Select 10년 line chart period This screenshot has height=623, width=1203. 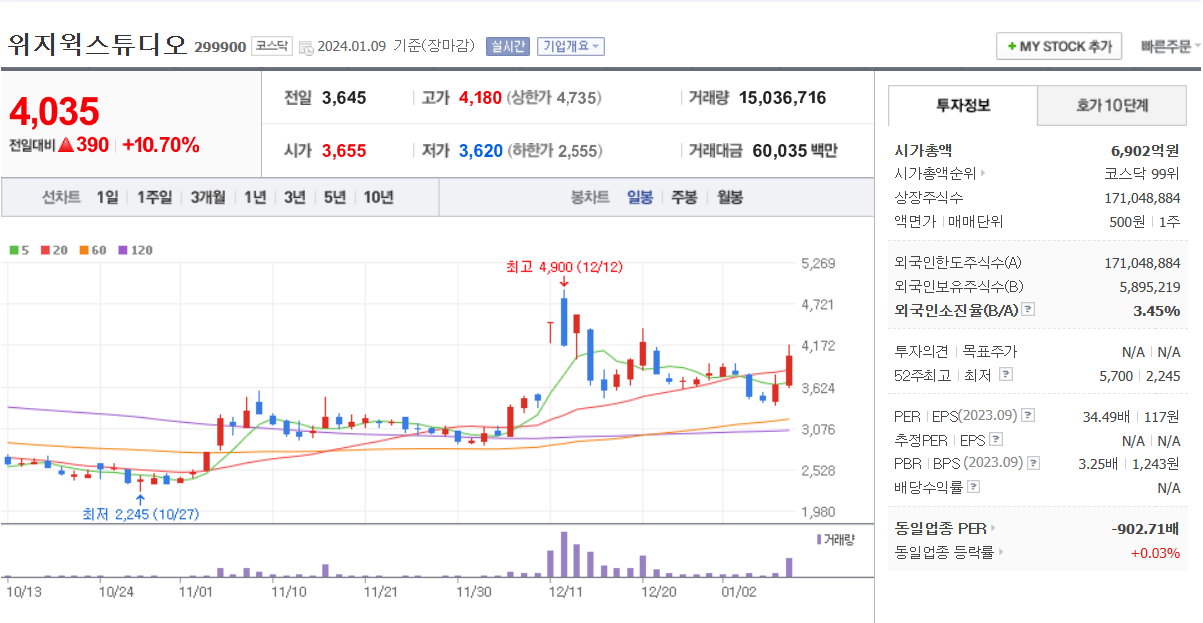click(x=379, y=197)
